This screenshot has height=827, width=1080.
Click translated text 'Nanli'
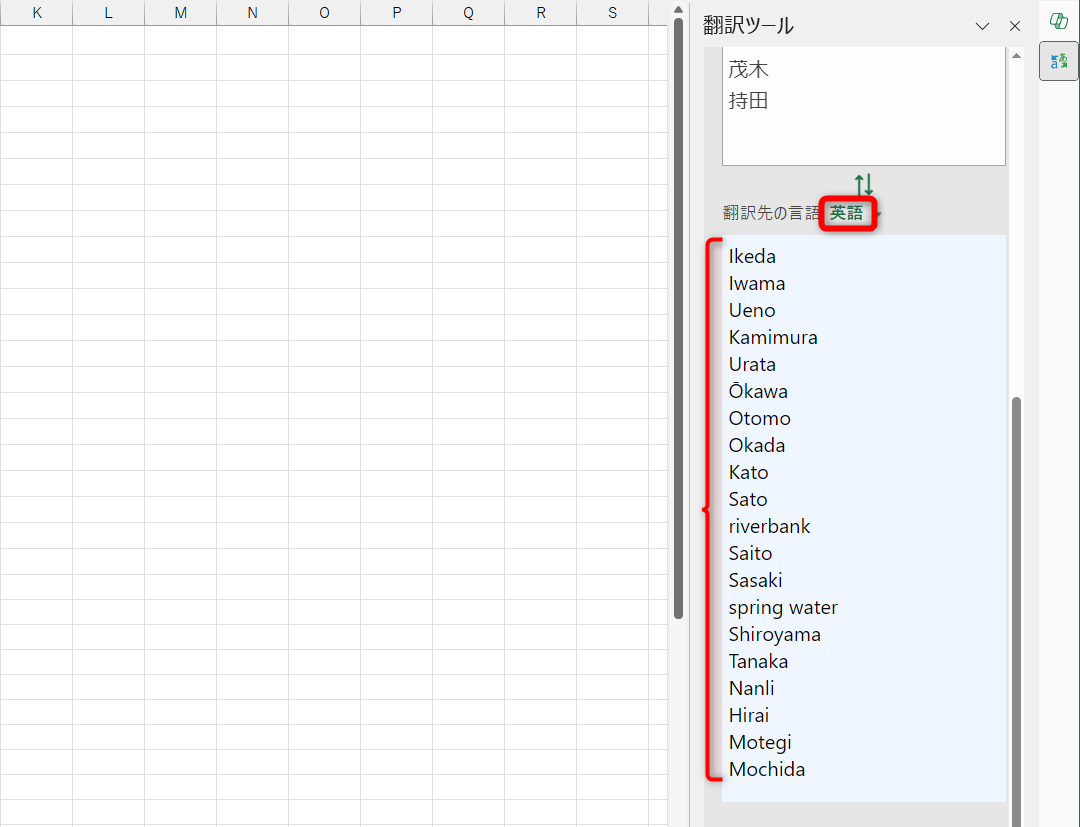coord(751,688)
